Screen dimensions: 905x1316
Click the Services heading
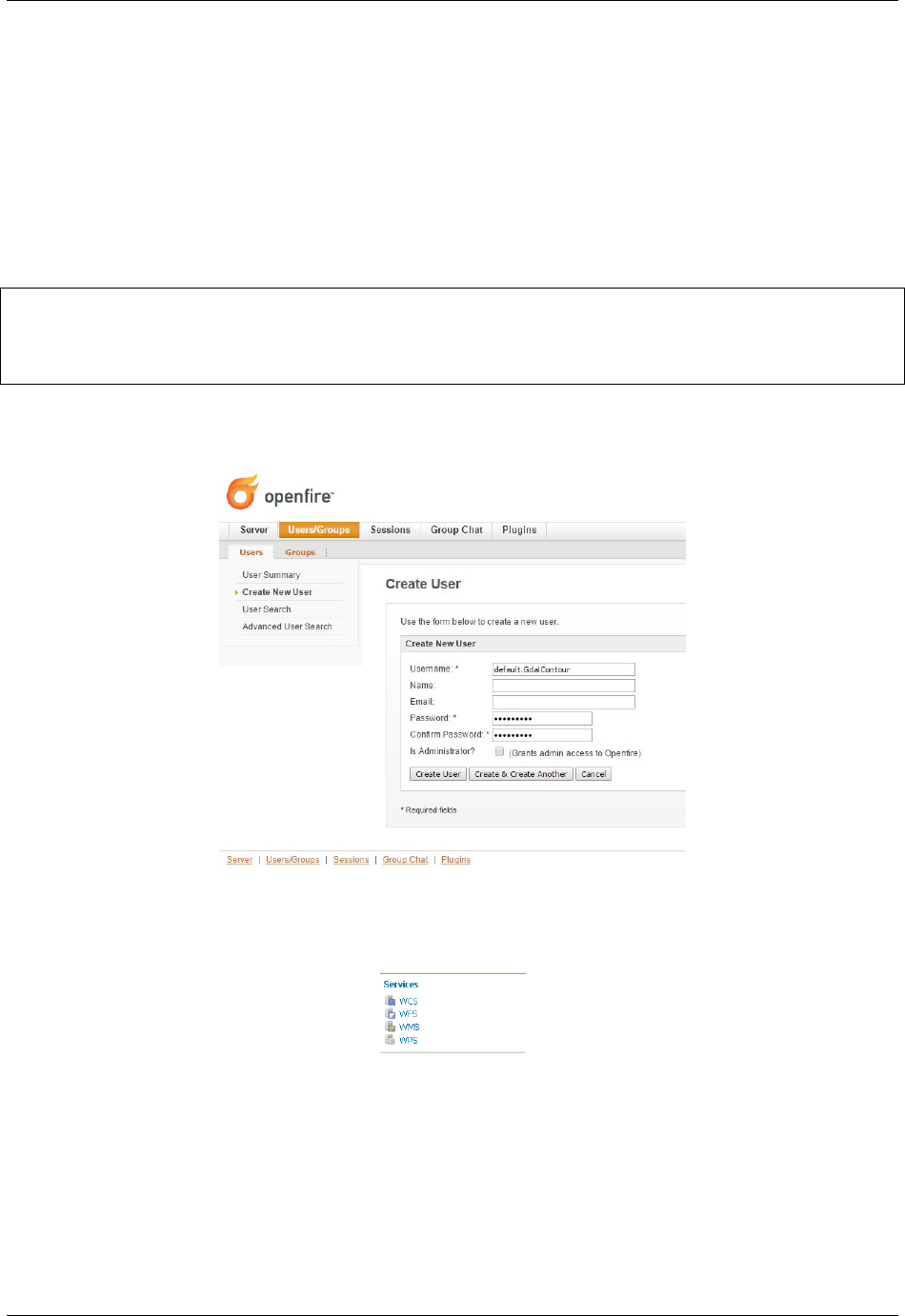400,985
